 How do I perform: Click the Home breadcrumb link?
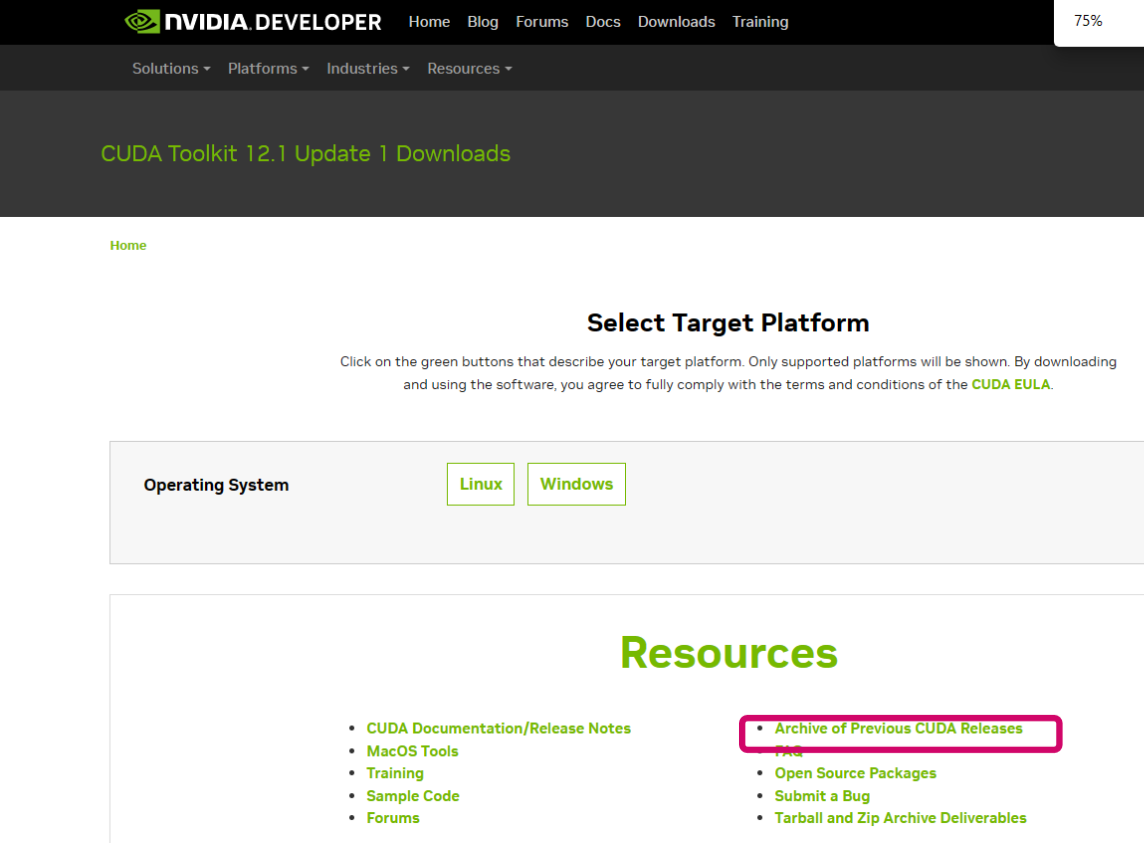tap(128, 246)
